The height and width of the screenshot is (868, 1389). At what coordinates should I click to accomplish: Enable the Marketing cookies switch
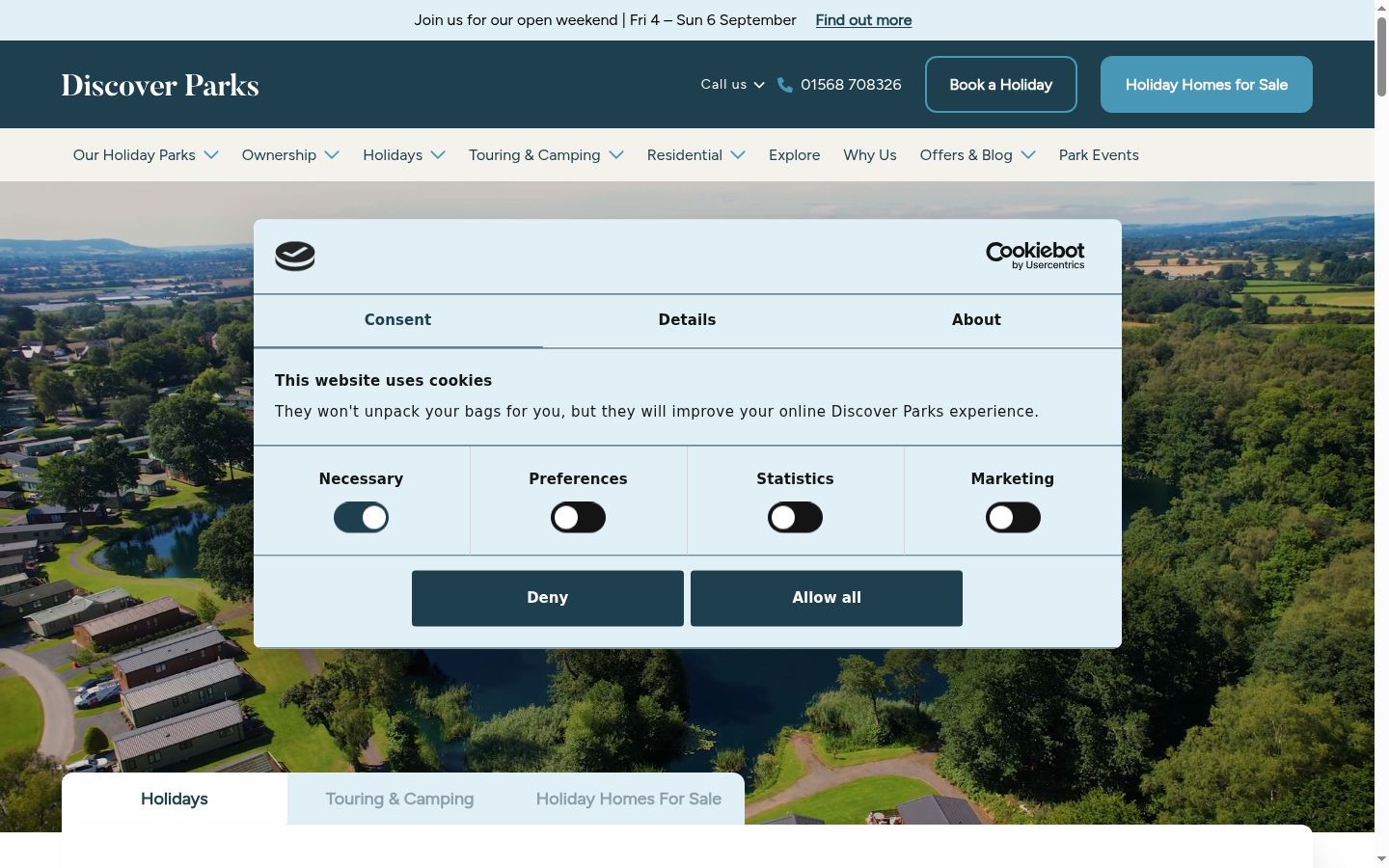pos(1013,518)
